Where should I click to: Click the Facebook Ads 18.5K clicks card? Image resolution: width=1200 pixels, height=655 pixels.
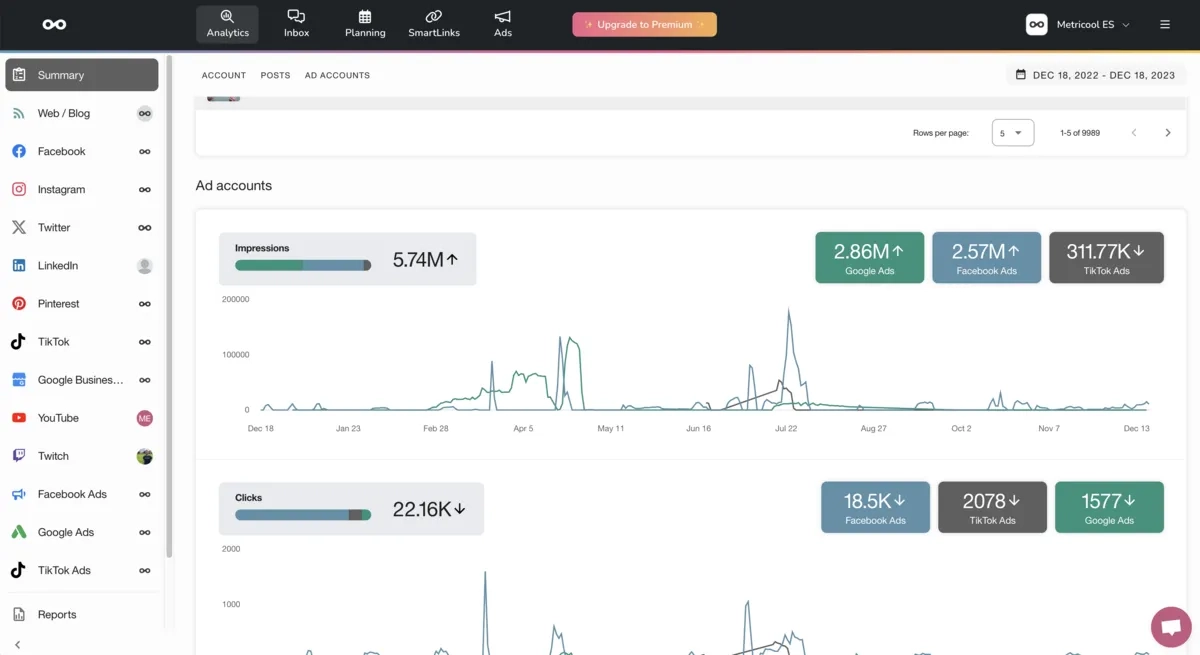point(875,508)
